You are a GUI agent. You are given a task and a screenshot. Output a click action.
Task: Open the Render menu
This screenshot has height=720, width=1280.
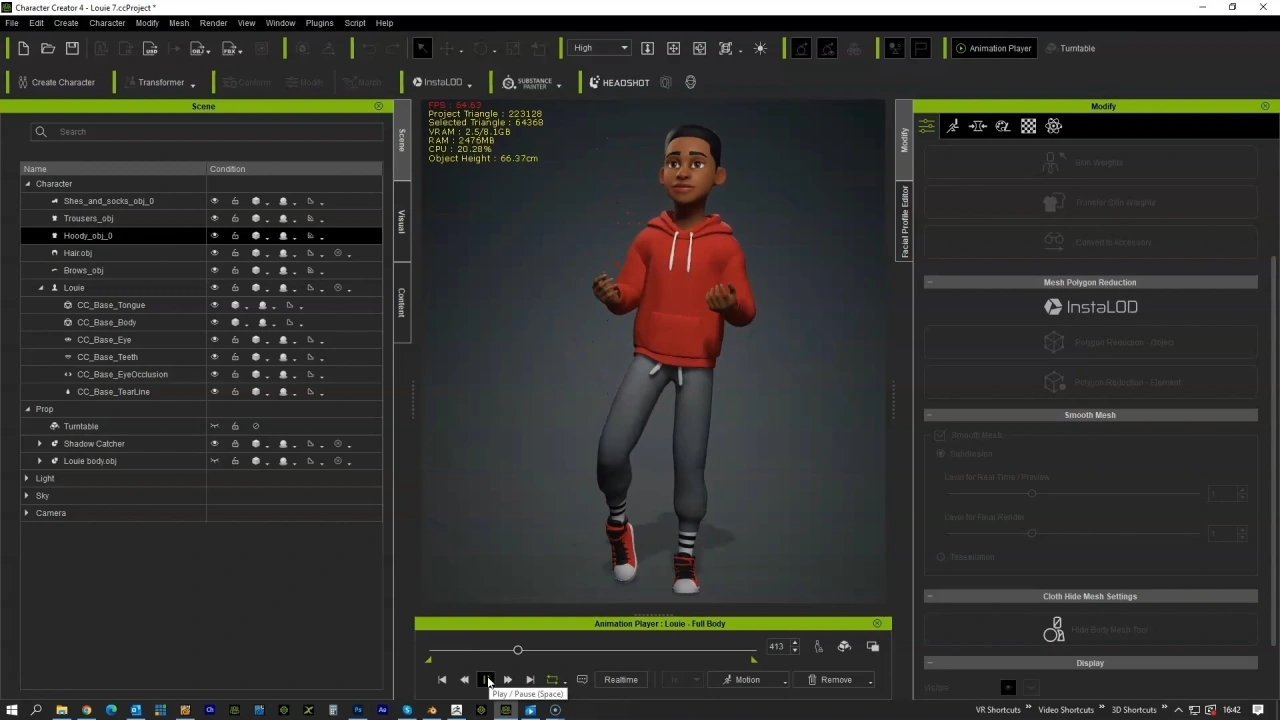click(213, 23)
